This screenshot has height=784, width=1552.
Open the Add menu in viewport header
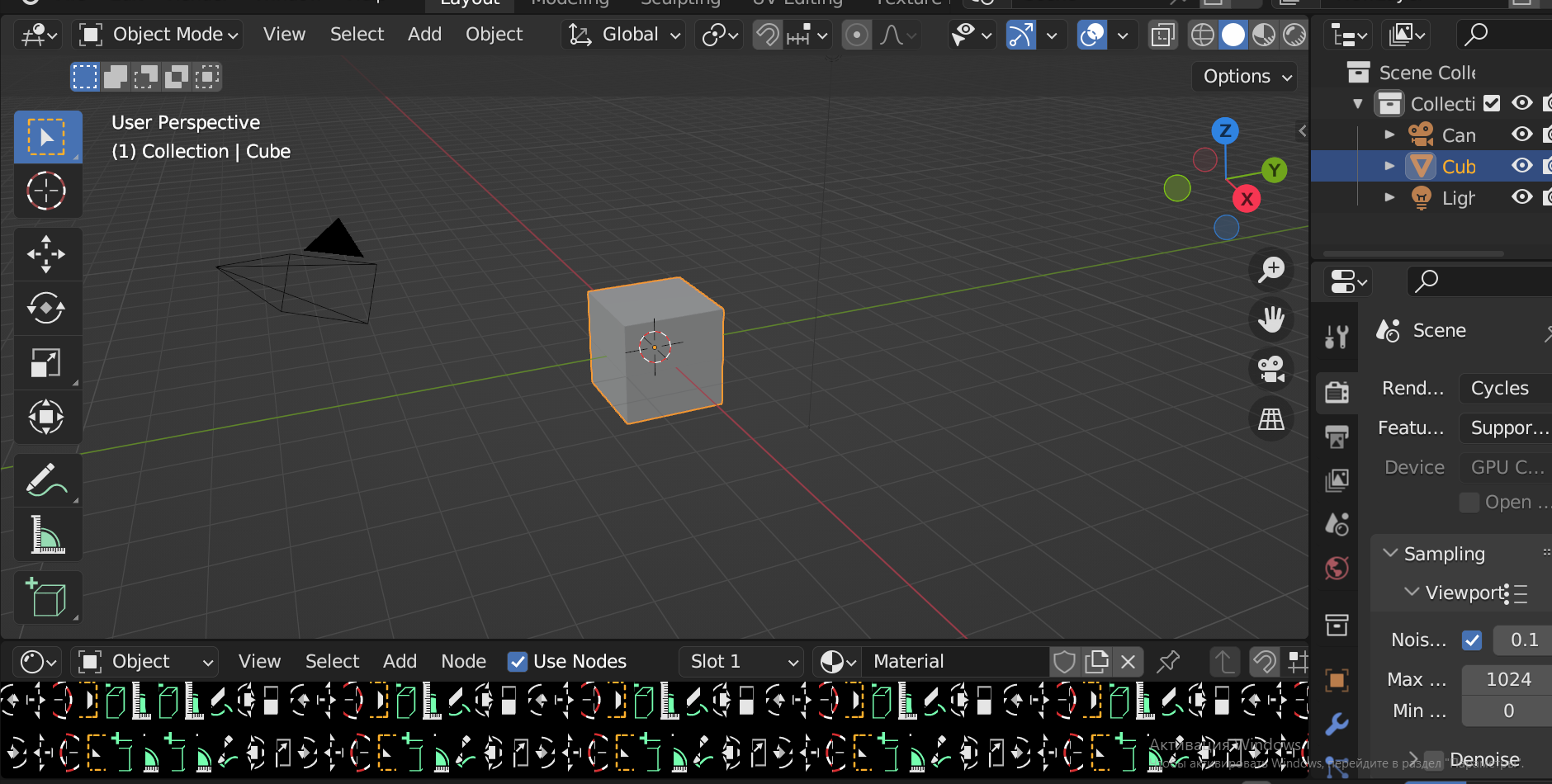pos(424,35)
